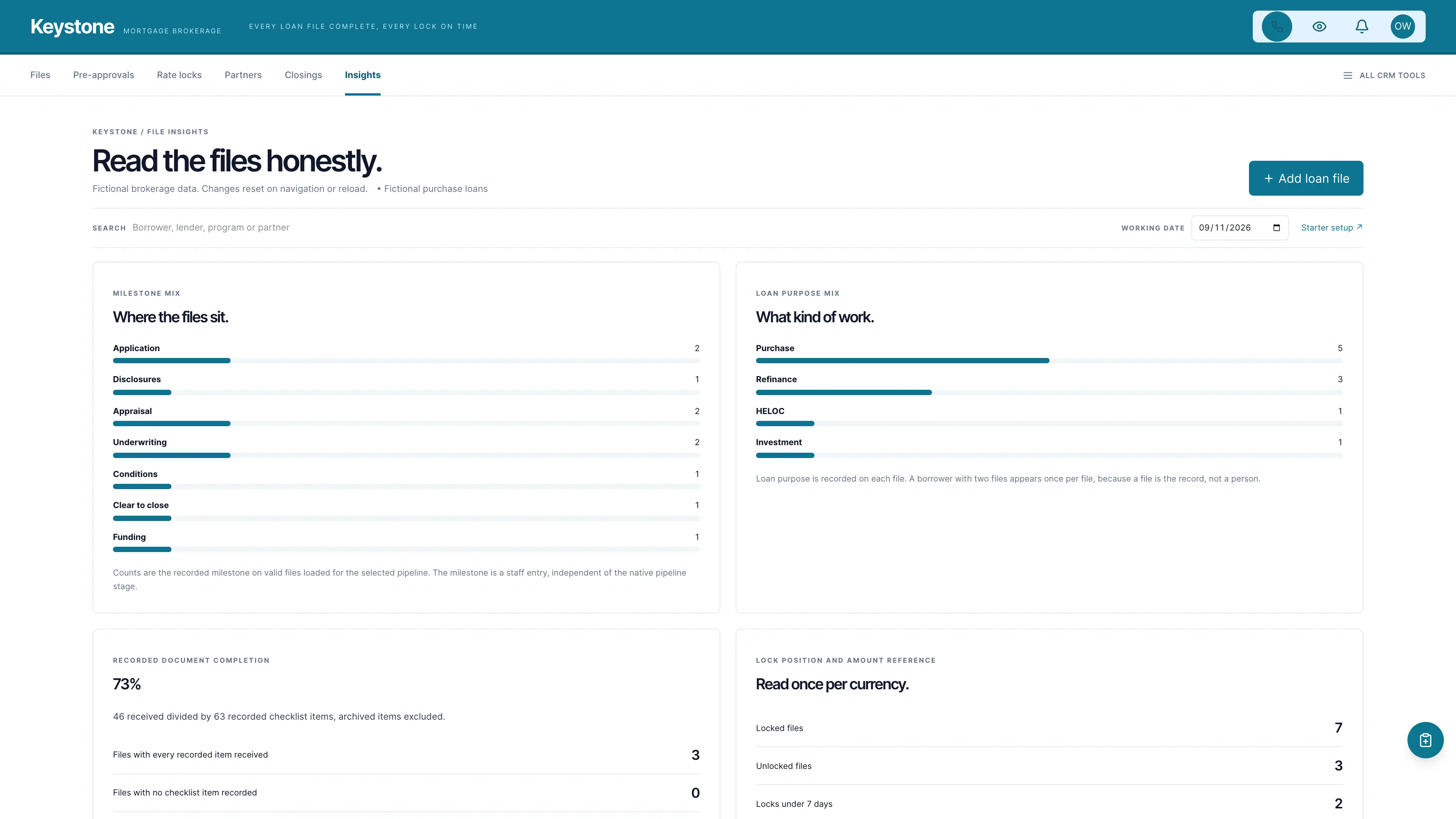1456x819 pixels.
Task: Select the HELOC purpose label
Action: coord(770,411)
